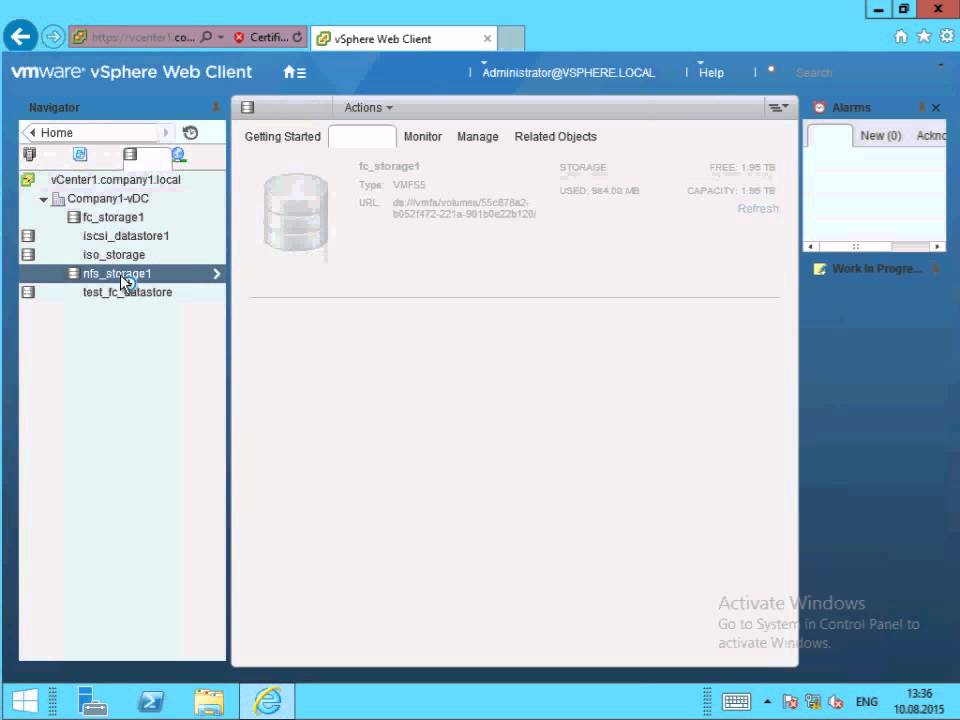
Task: Open browser favorites star icon
Action: (x=924, y=36)
